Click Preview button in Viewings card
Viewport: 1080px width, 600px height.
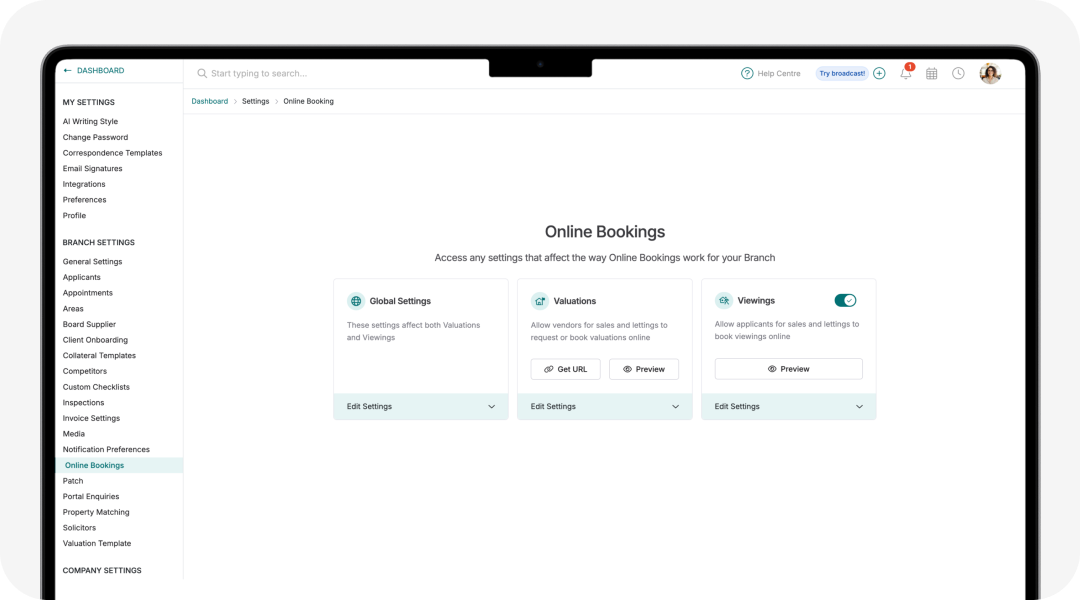pyautogui.click(x=789, y=369)
